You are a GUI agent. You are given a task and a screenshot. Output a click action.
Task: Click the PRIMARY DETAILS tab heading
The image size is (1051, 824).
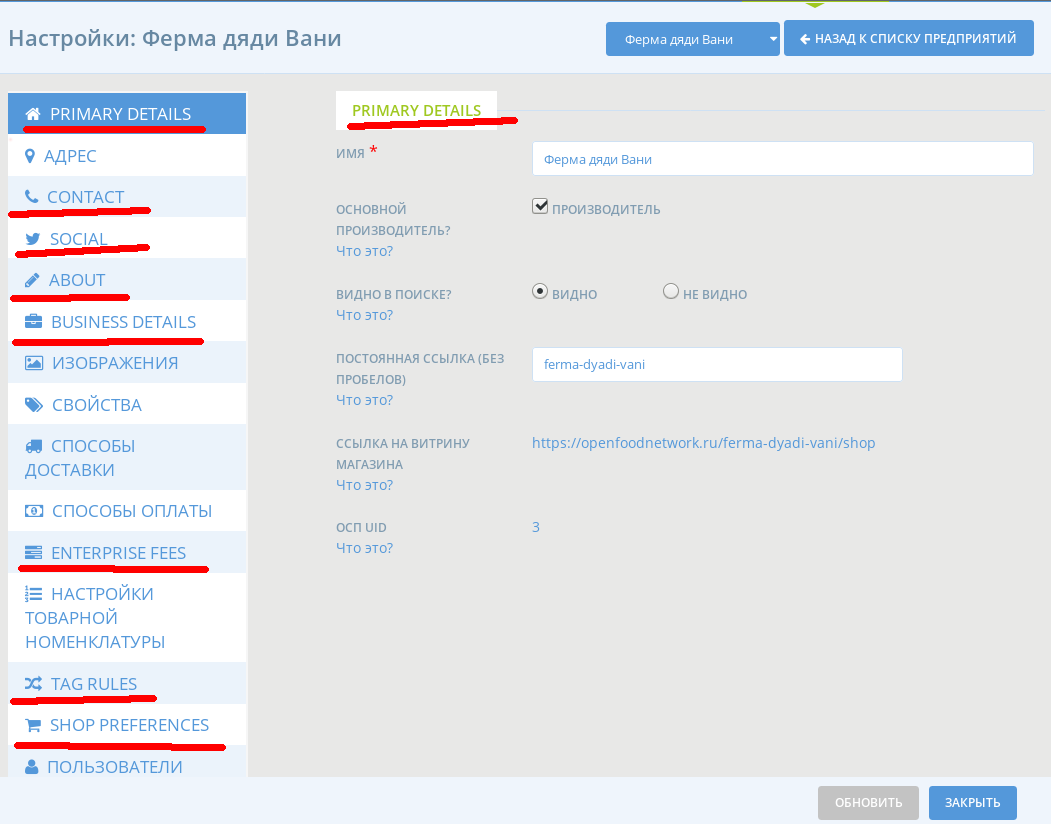(416, 111)
